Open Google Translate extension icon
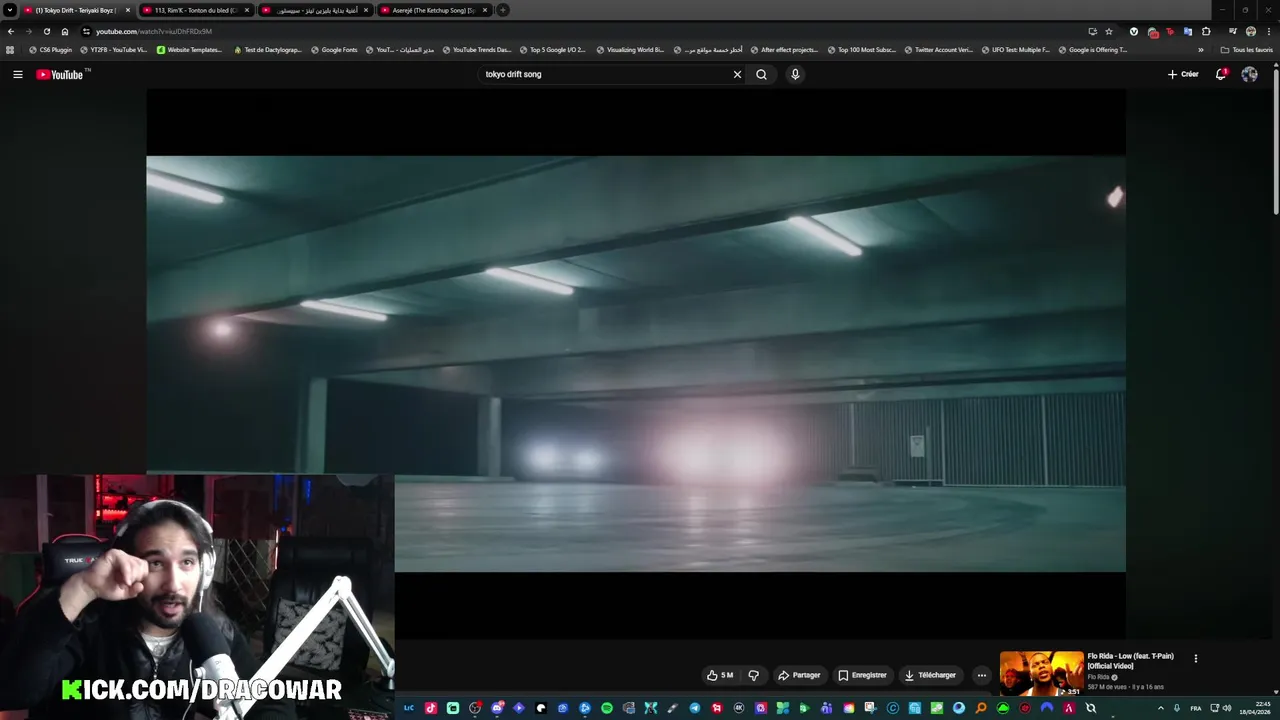Screen dimensions: 1280x720 coord(1188,31)
